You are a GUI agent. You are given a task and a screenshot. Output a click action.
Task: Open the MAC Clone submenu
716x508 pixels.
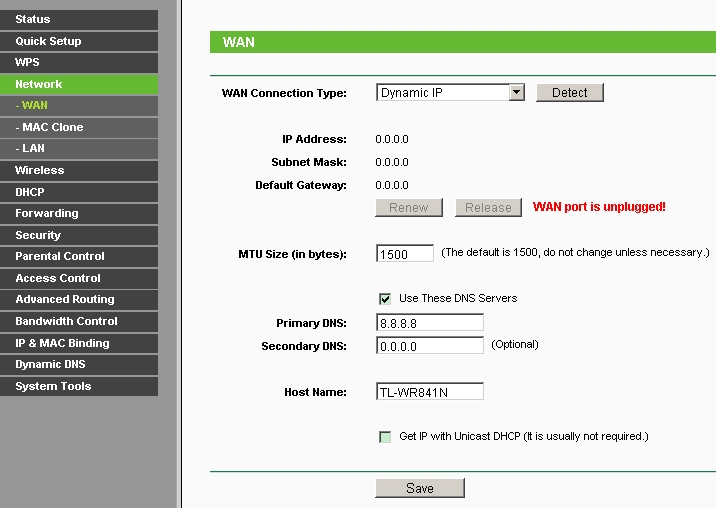(x=79, y=127)
